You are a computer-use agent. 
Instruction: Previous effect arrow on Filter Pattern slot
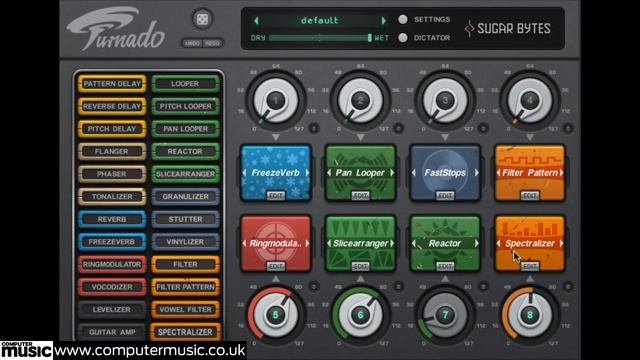tap(498, 173)
